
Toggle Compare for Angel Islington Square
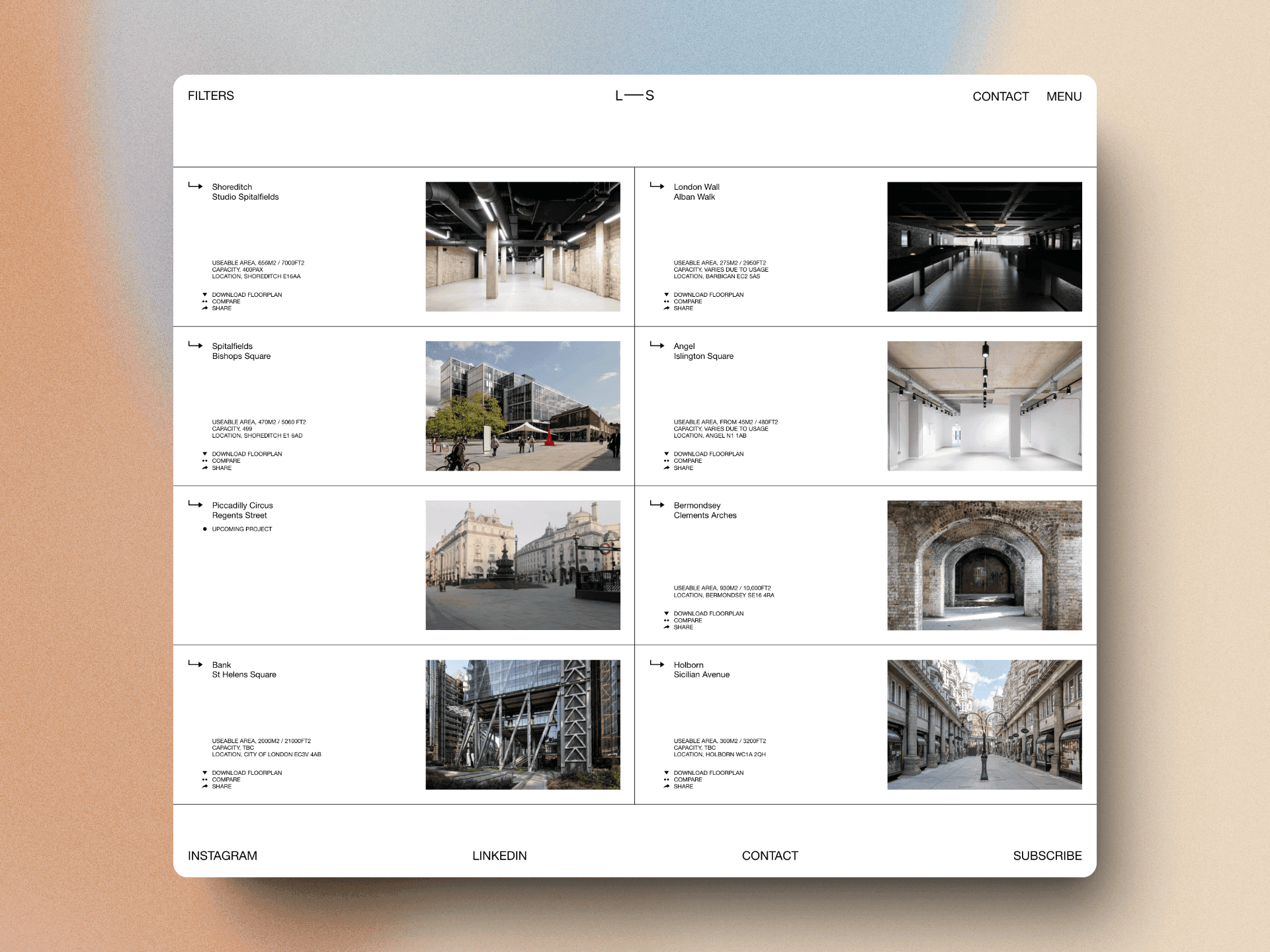click(x=667, y=461)
